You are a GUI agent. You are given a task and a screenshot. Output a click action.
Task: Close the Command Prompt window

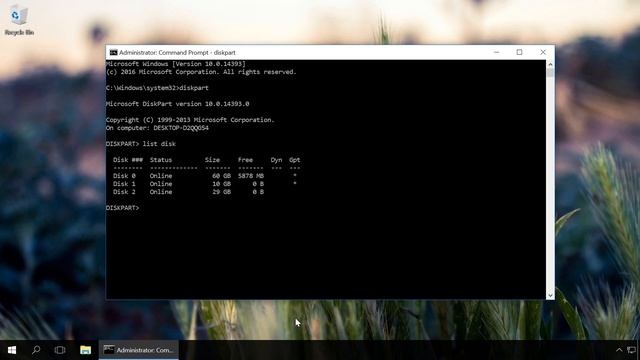point(543,52)
